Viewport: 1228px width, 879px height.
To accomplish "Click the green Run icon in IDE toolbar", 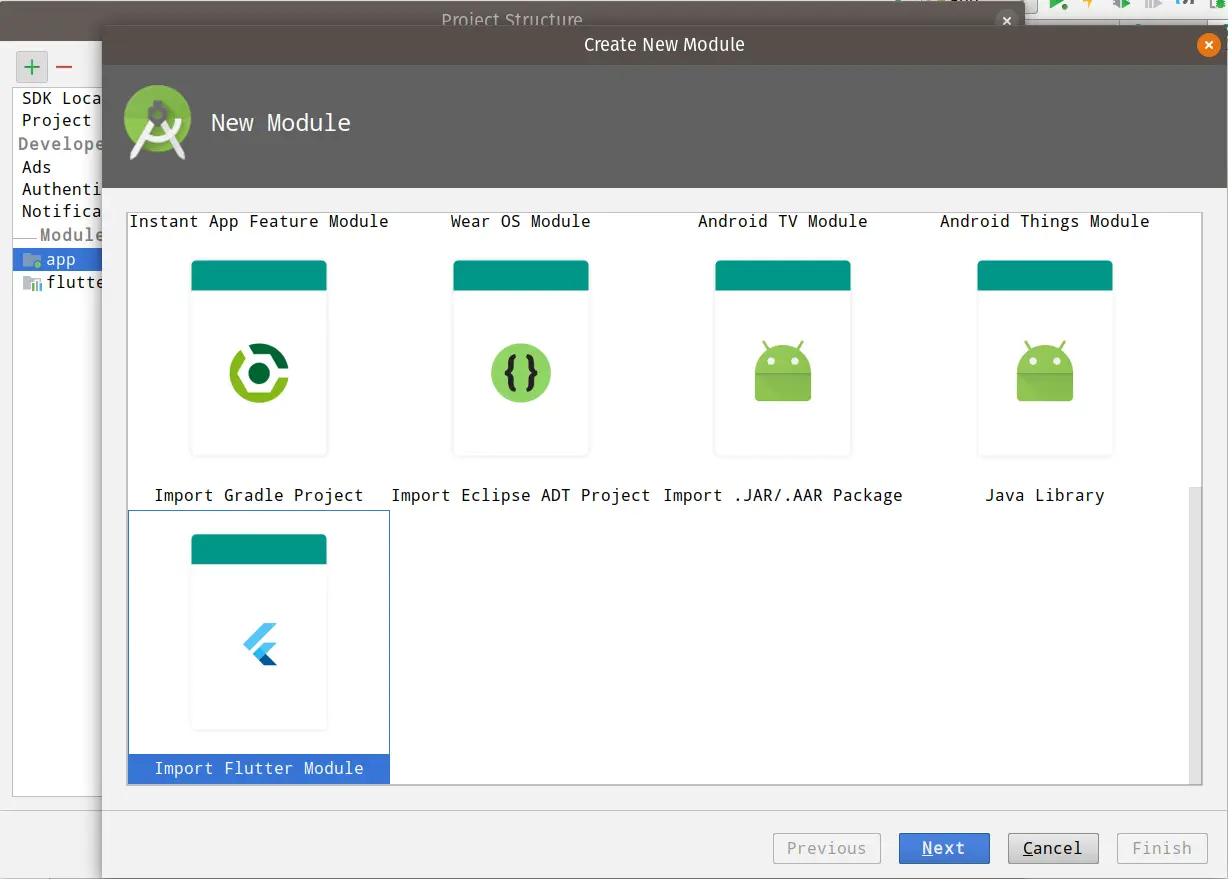I will (x=1058, y=5).
